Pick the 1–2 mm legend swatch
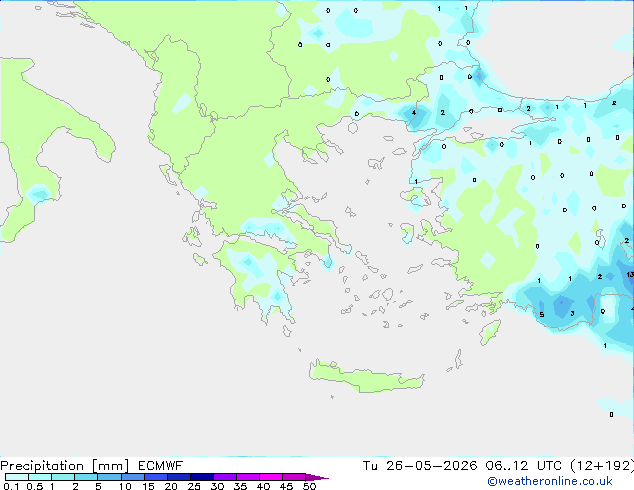 (x=63, y=477)
